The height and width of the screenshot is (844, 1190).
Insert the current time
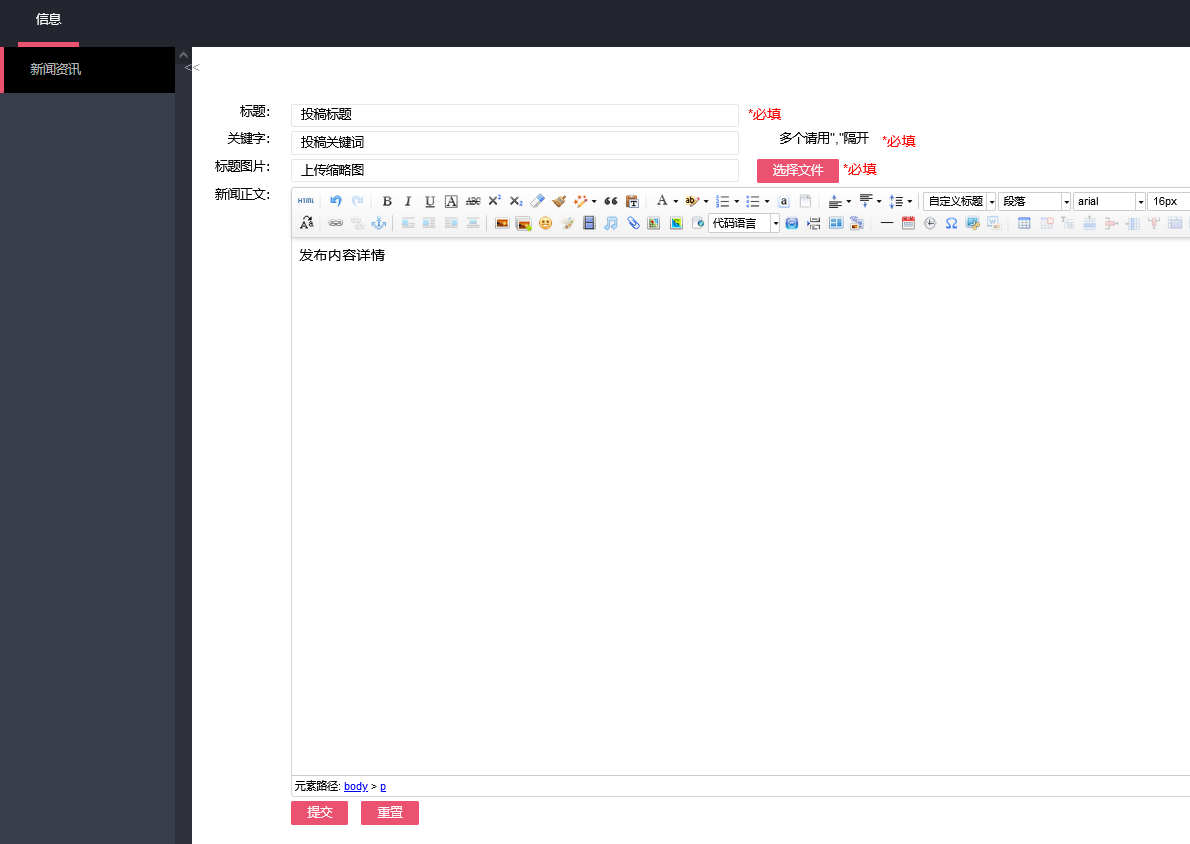click(930, 223)
